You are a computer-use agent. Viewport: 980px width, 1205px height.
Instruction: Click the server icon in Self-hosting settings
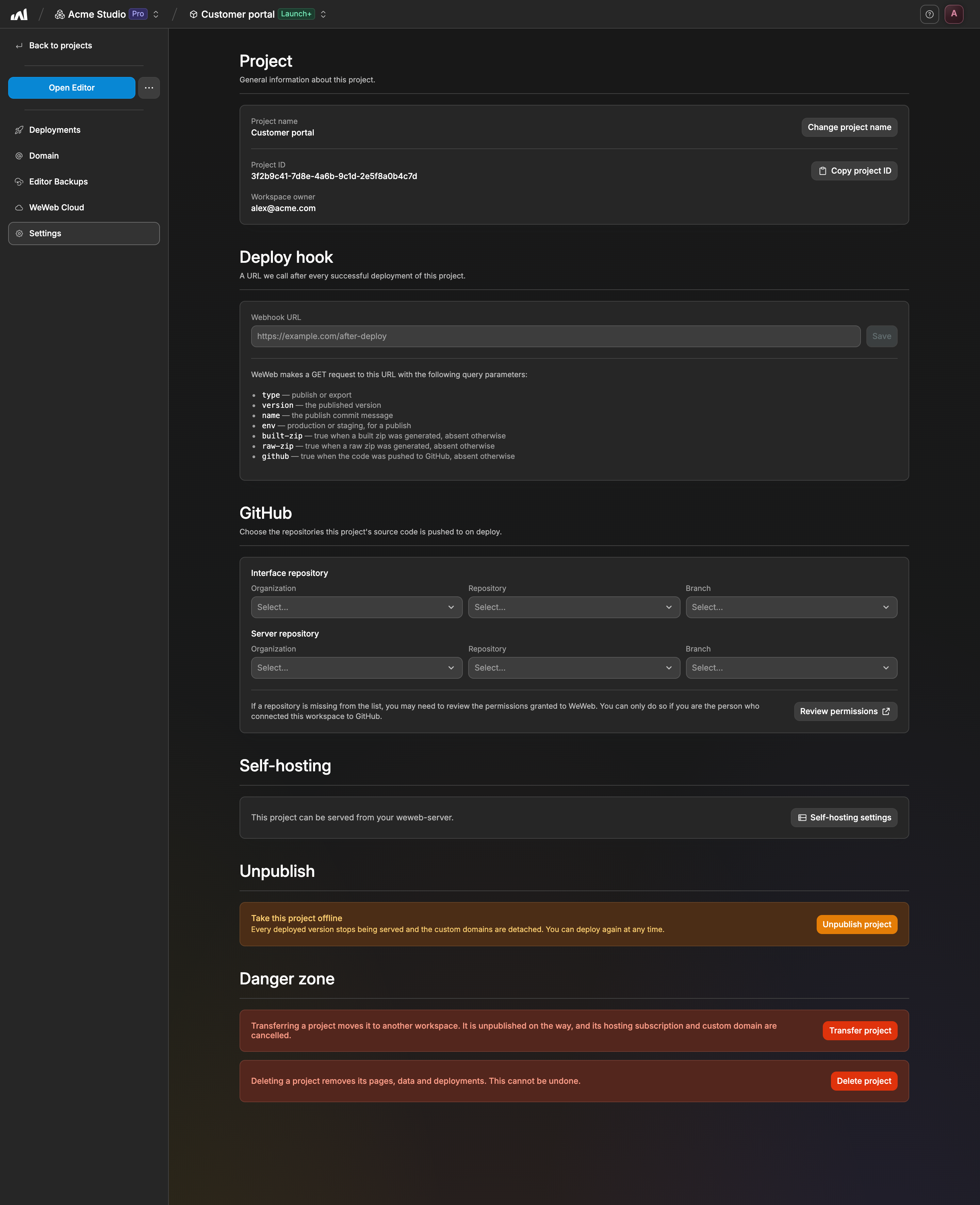pos(802,818)
